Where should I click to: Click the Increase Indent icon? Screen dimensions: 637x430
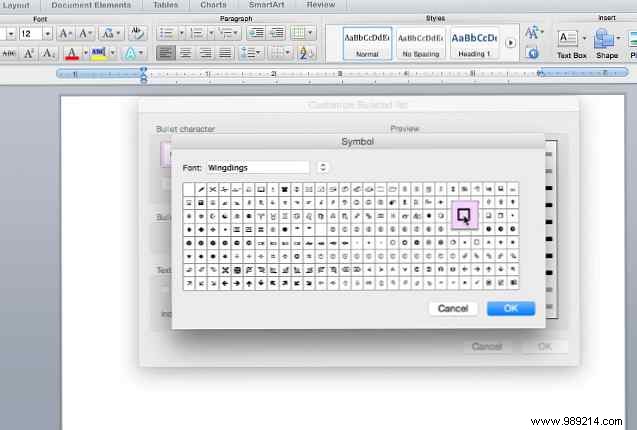click(x=277, y=33)
